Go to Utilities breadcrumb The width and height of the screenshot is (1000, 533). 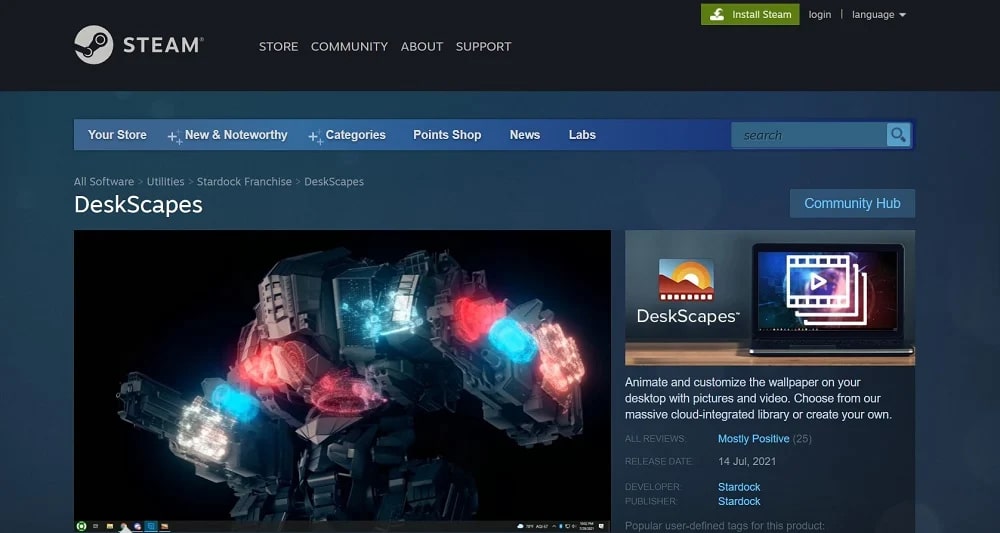(165, 182)
